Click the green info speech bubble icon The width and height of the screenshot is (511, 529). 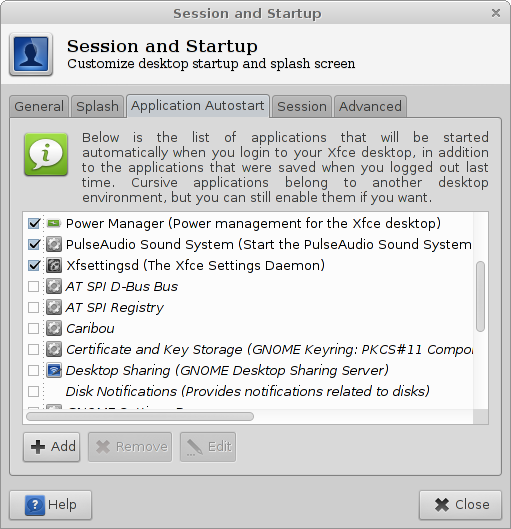(46, 155)
